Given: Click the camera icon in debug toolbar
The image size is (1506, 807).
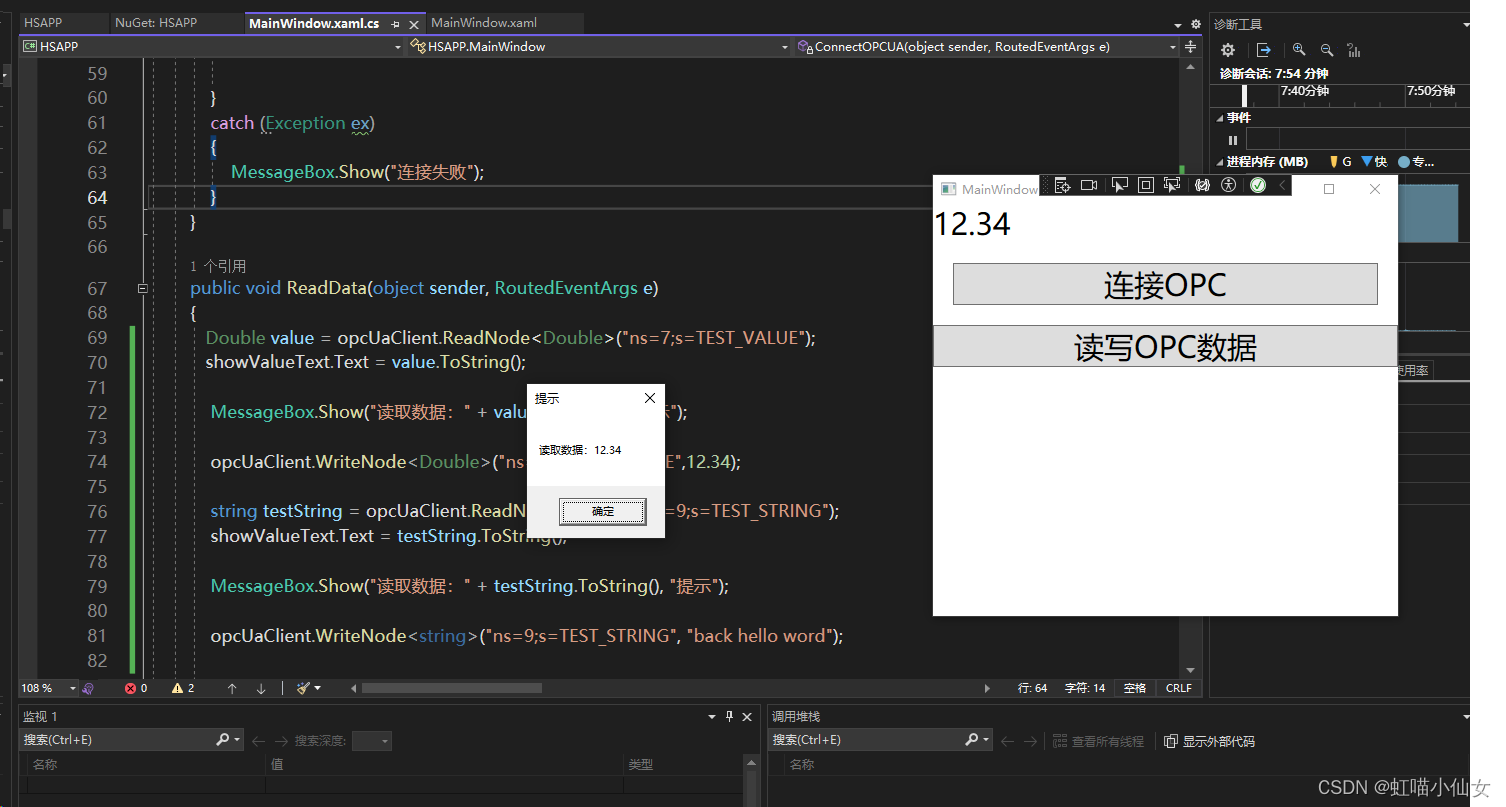Looking at the screenshot, I should (x=1089, y=186).
